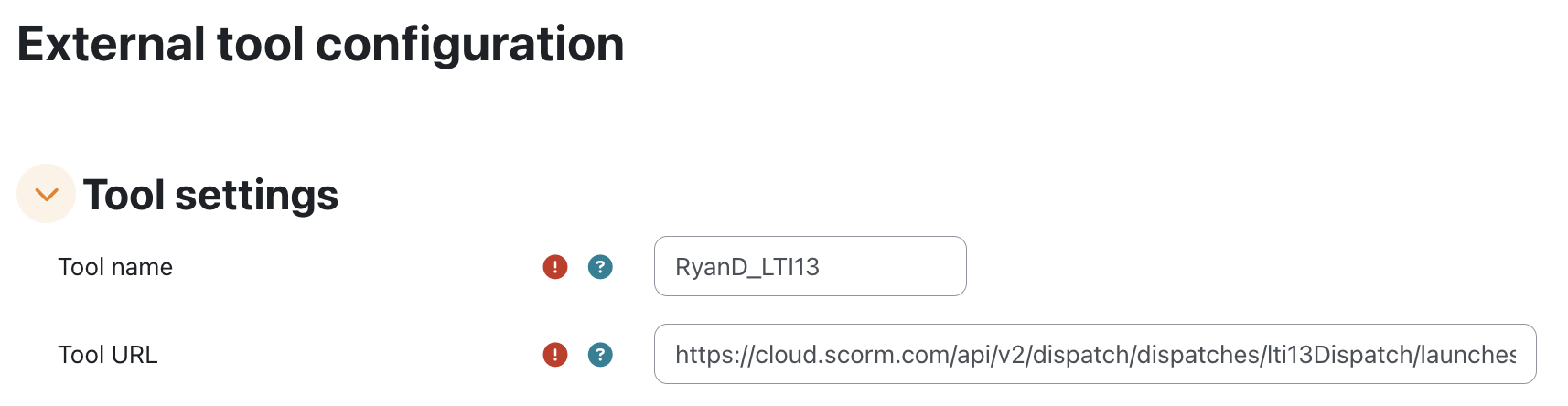Place cursor in the RyanD_LTI13 text box
This screenshot has width=1568, height=406.
(x=811, y=266)
